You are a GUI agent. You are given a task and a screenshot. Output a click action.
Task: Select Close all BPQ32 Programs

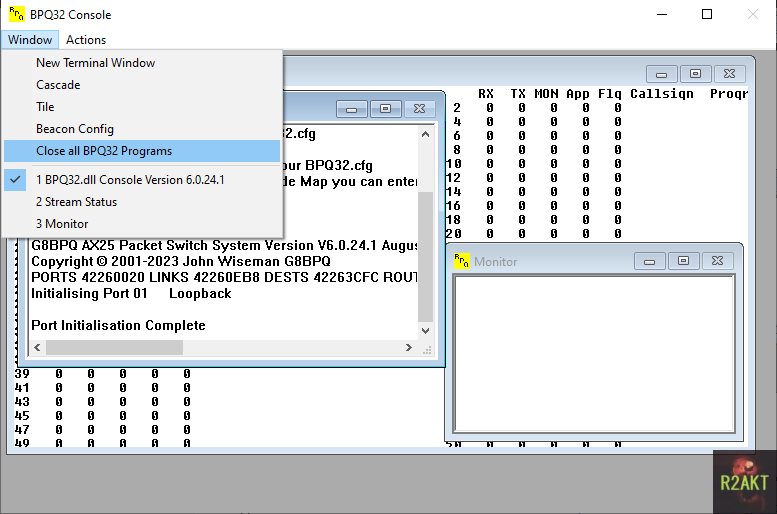(142, 151)
